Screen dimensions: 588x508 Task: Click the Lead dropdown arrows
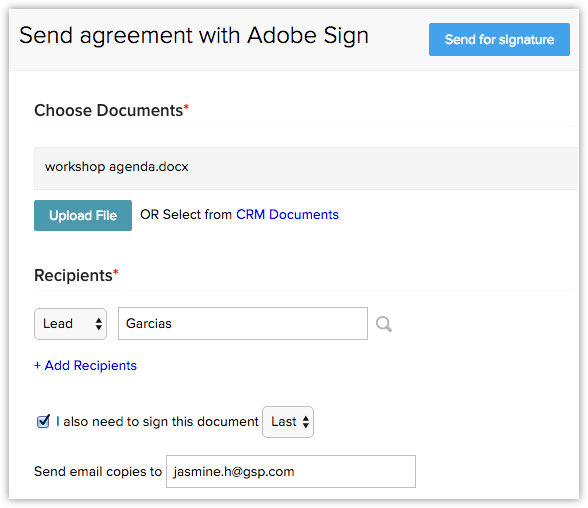[99, 324]
